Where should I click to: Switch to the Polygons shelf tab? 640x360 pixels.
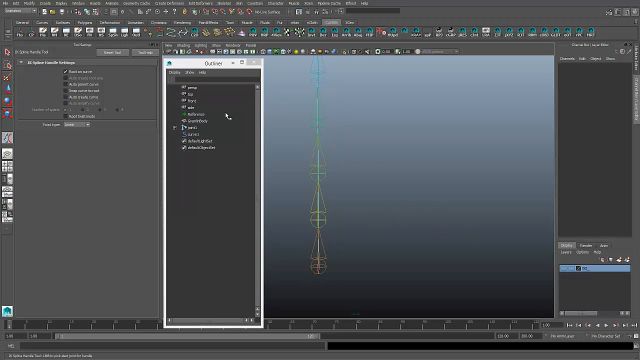click(85, 22)
